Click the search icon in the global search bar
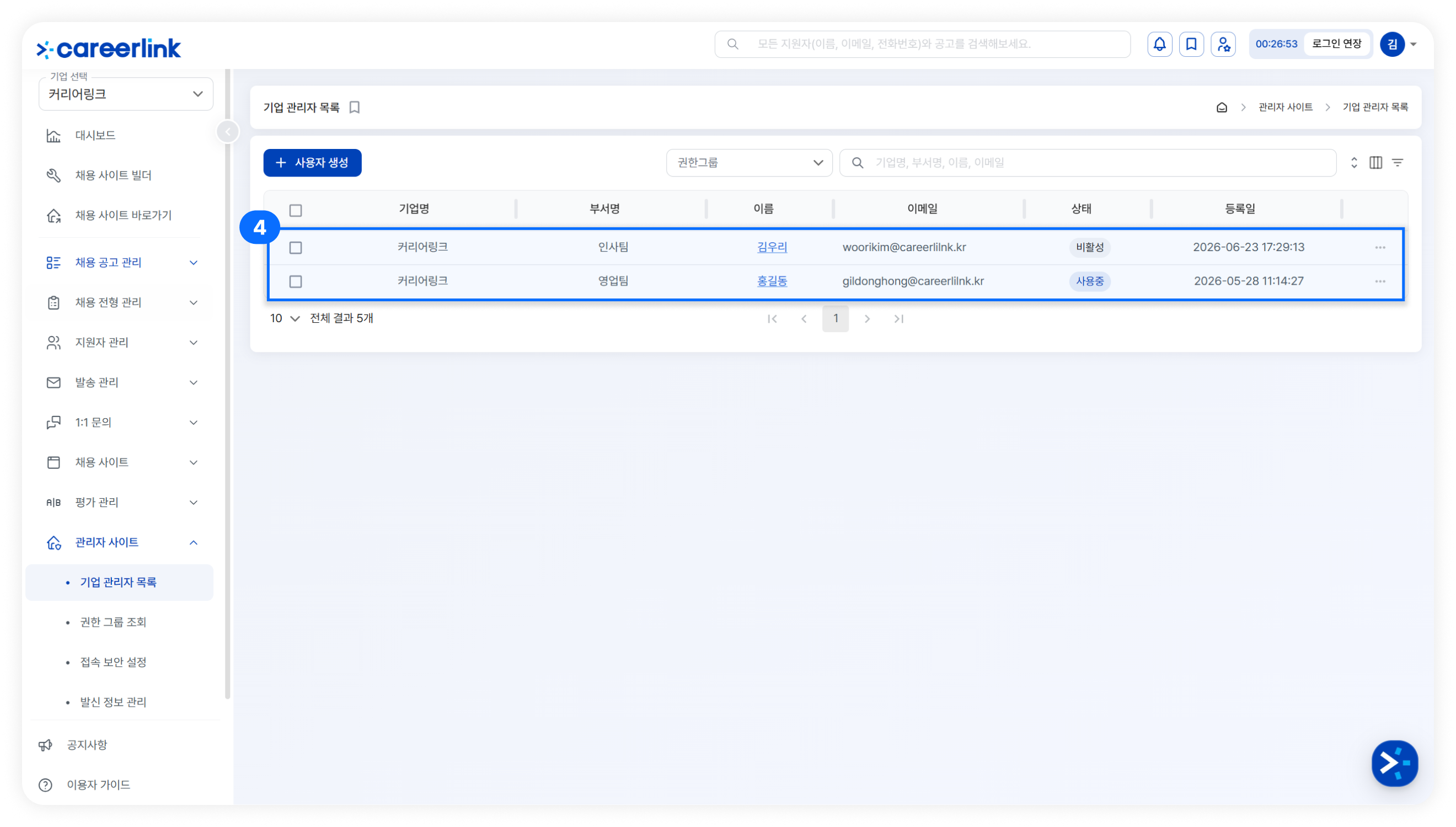1456x827 pixels. pyautogui.click(x=732, y=44)
